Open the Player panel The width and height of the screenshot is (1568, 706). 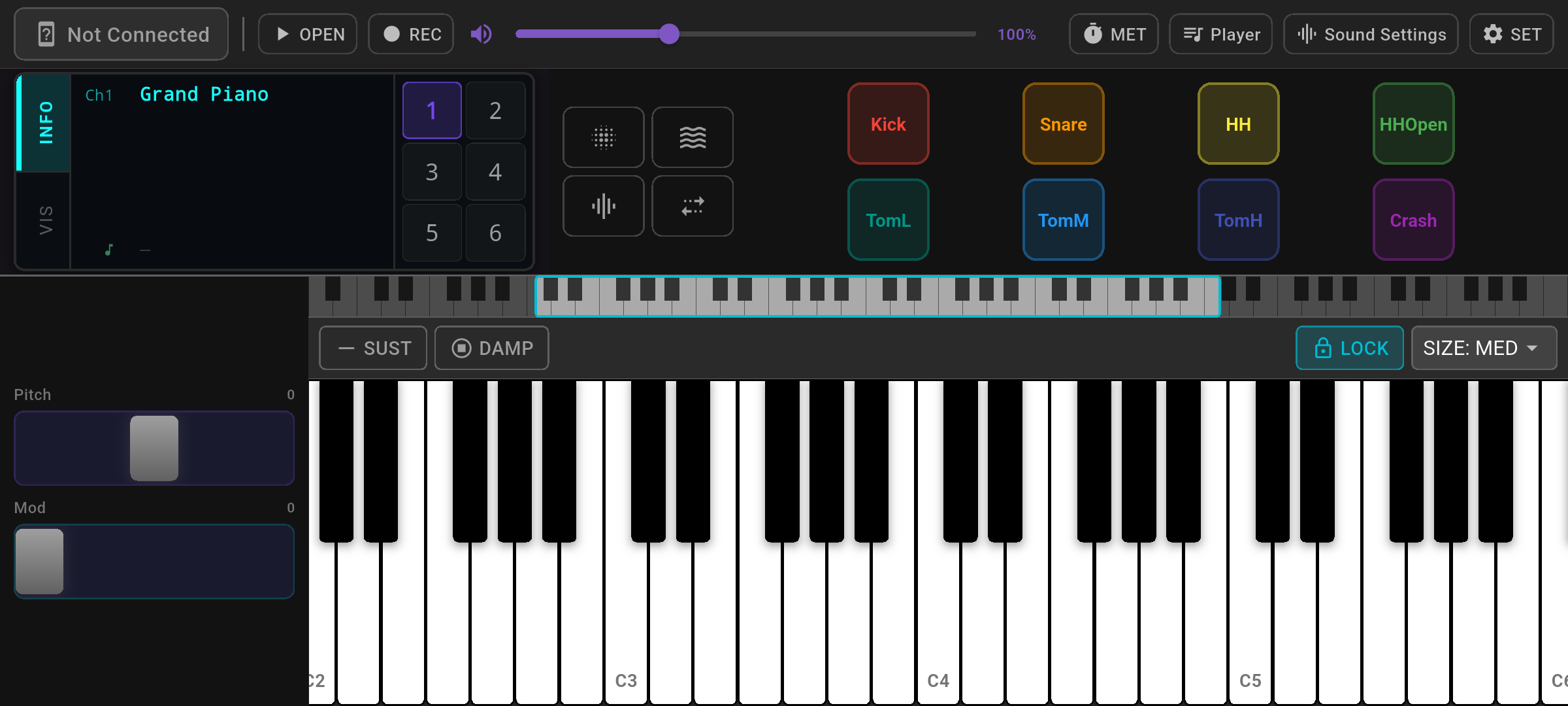click(1220, 34)
